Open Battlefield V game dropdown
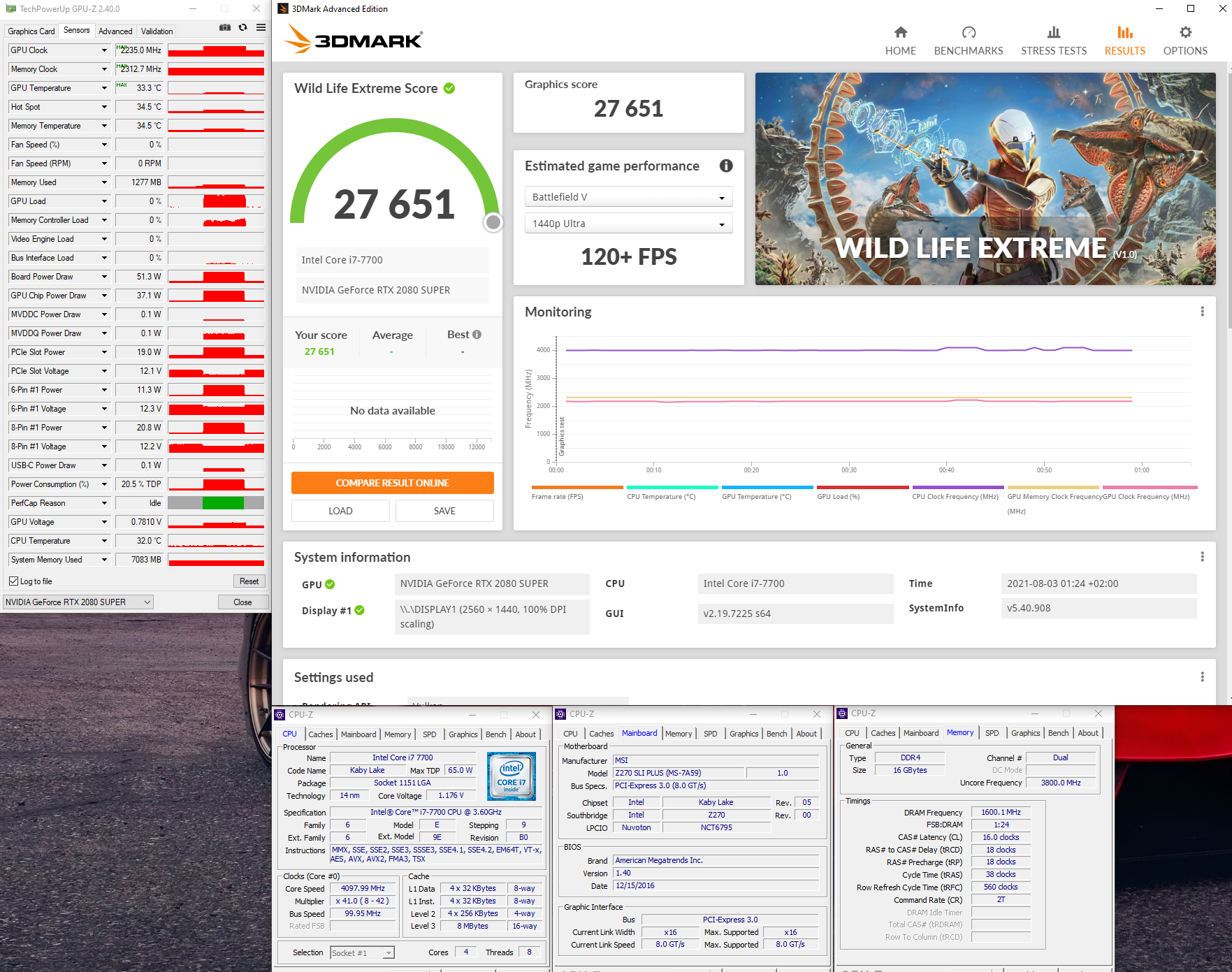 [628, 197]
